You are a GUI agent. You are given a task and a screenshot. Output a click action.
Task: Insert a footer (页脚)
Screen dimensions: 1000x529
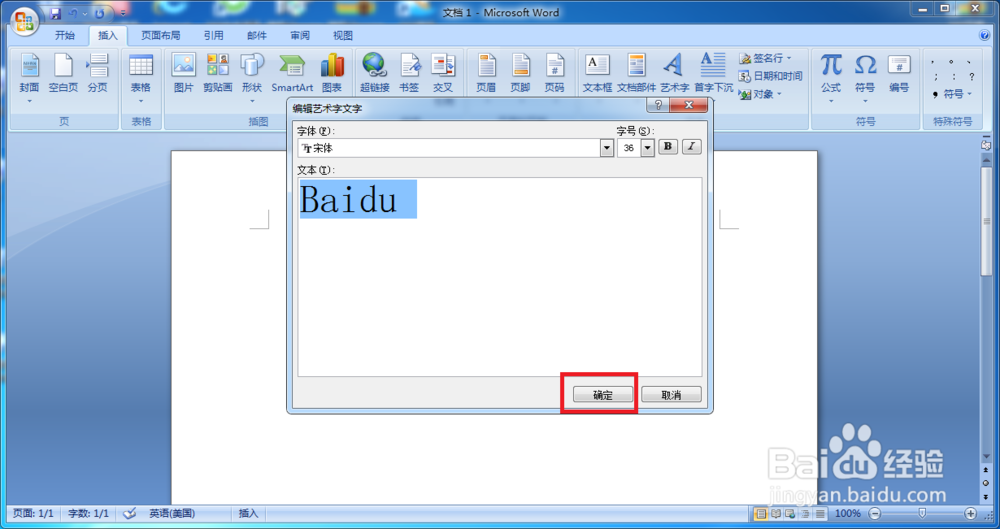click(520, 73)
